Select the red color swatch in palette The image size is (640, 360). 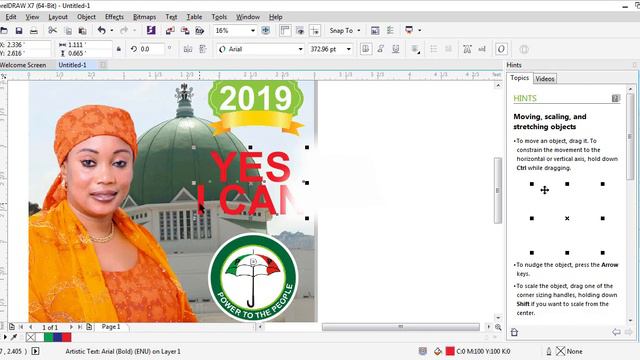(67, 337)
